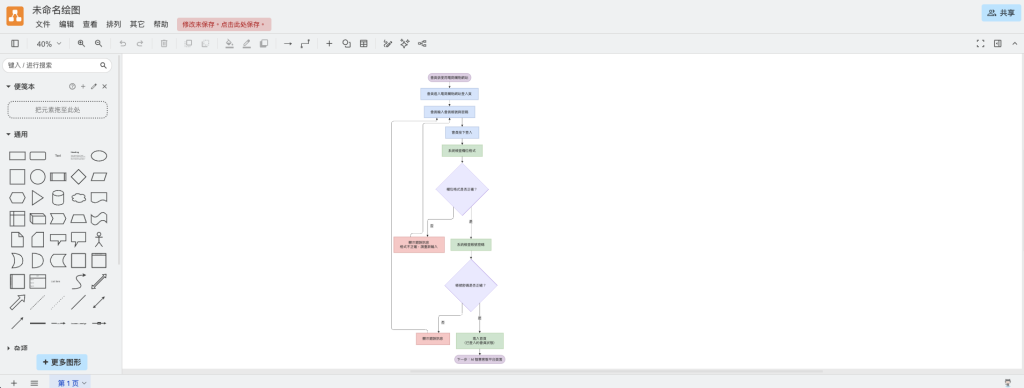Open the 第 1 页 page tab chevron

pos(84,383)
